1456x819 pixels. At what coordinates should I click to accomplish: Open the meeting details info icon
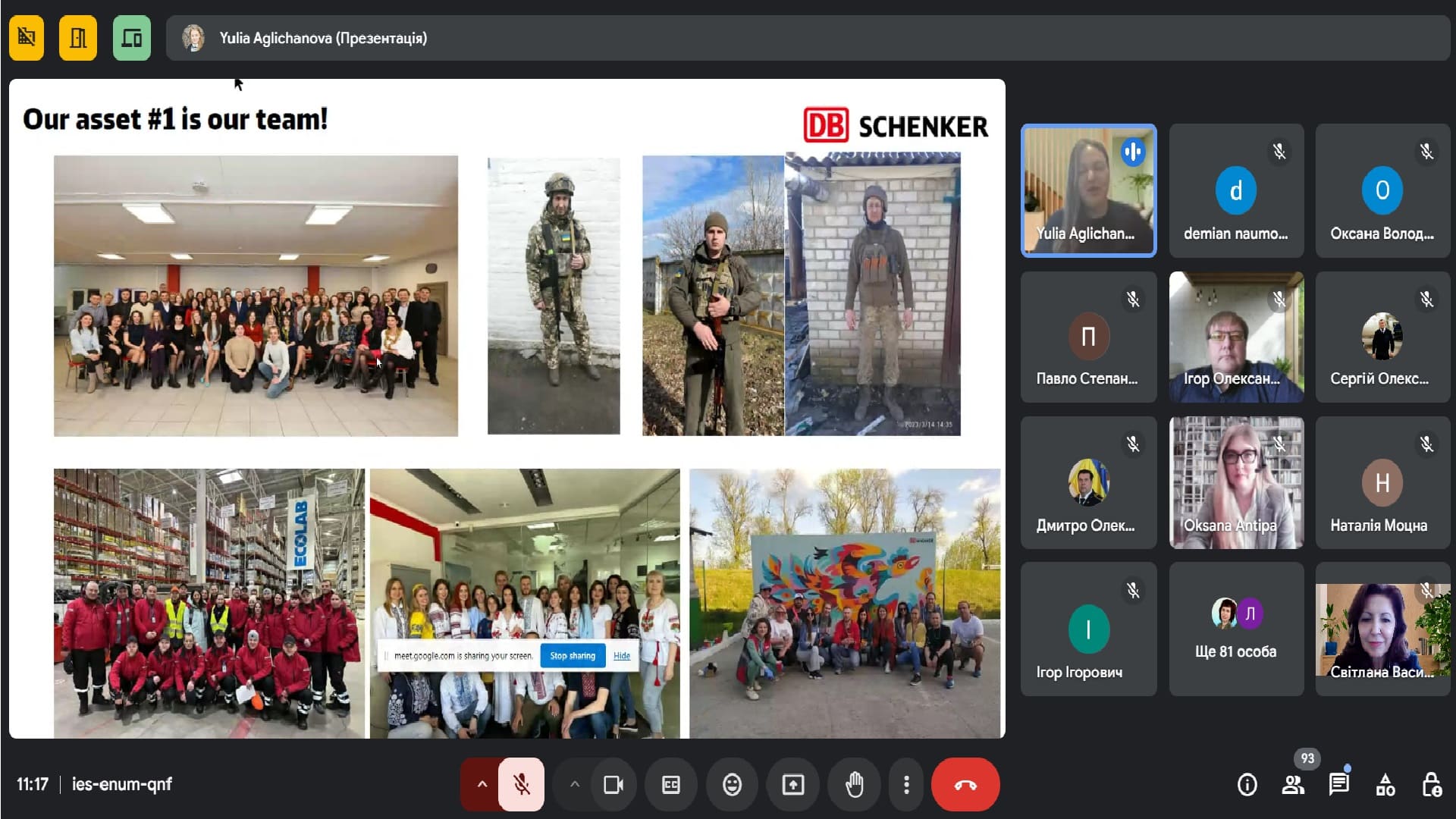pyautogui.click(x=1247, y=785)
